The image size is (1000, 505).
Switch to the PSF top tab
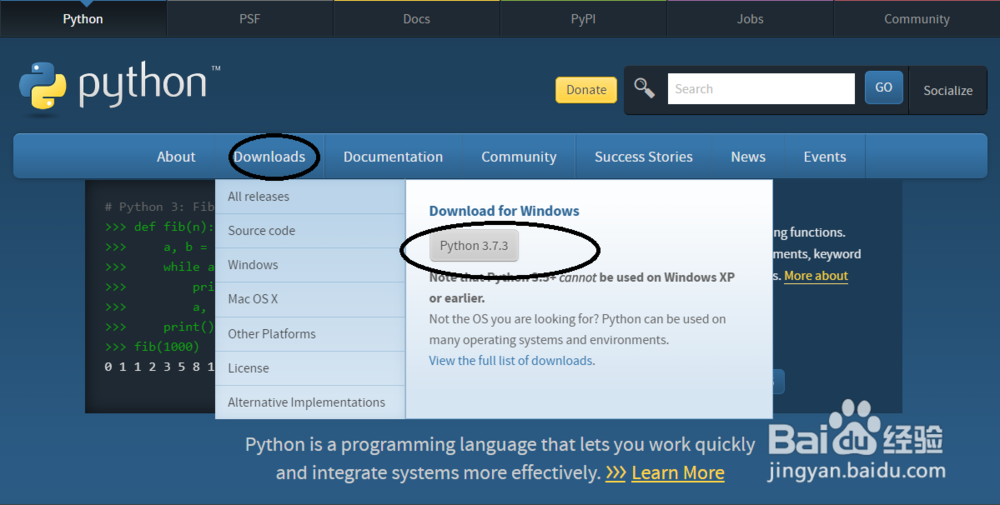pos(250,19)
